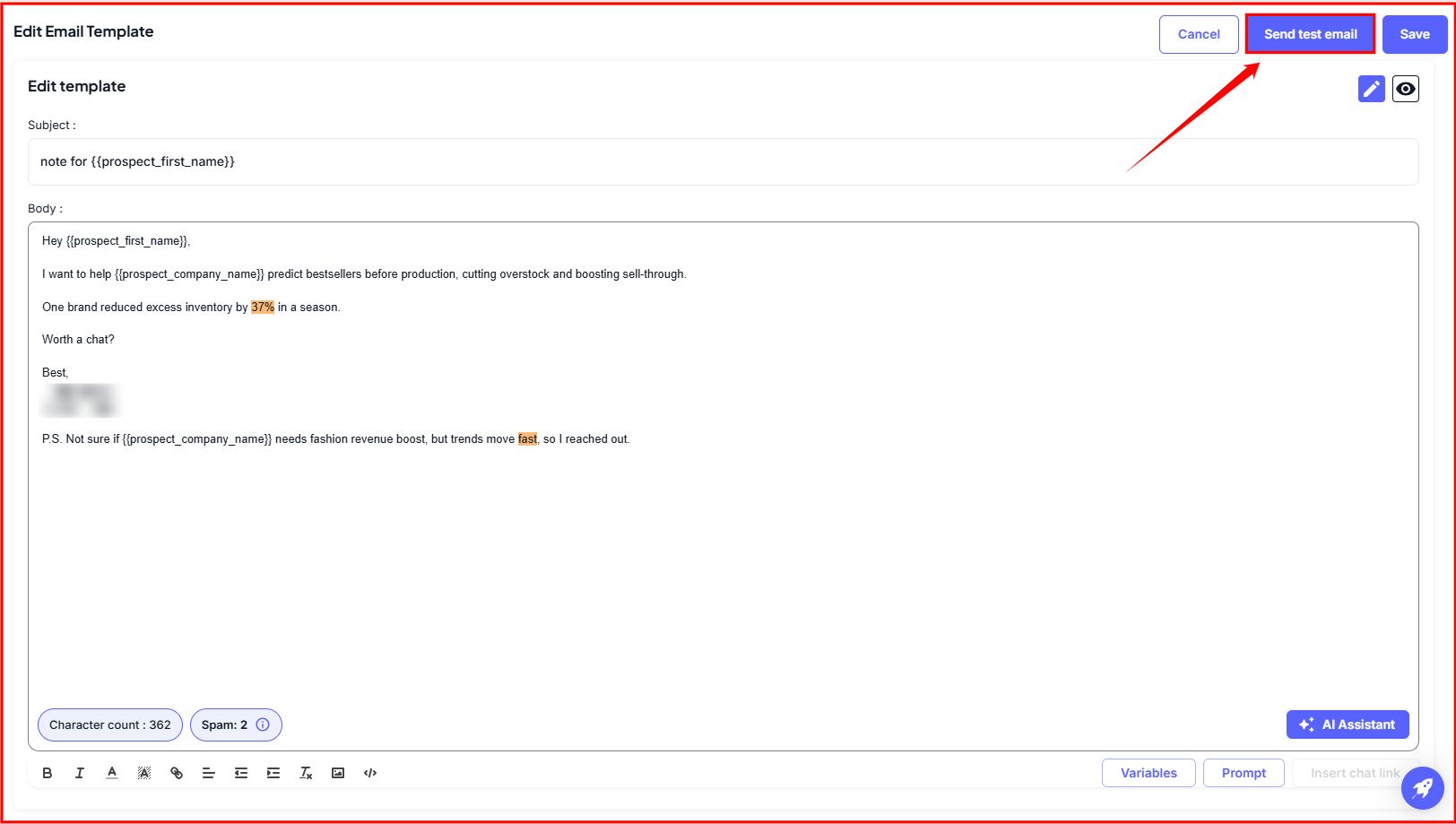Viewport: 1456px width, 824px height.
Task: Toggle bold formatting in the toolbar
Action: 48,773
